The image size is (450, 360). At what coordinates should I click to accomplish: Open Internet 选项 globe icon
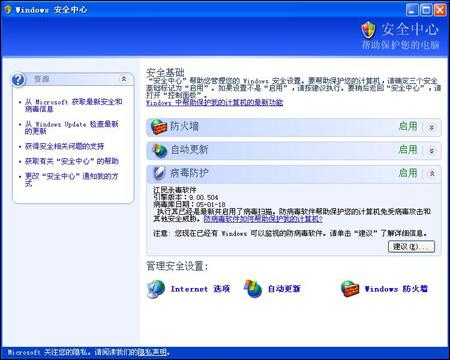(x=156, y=289)
